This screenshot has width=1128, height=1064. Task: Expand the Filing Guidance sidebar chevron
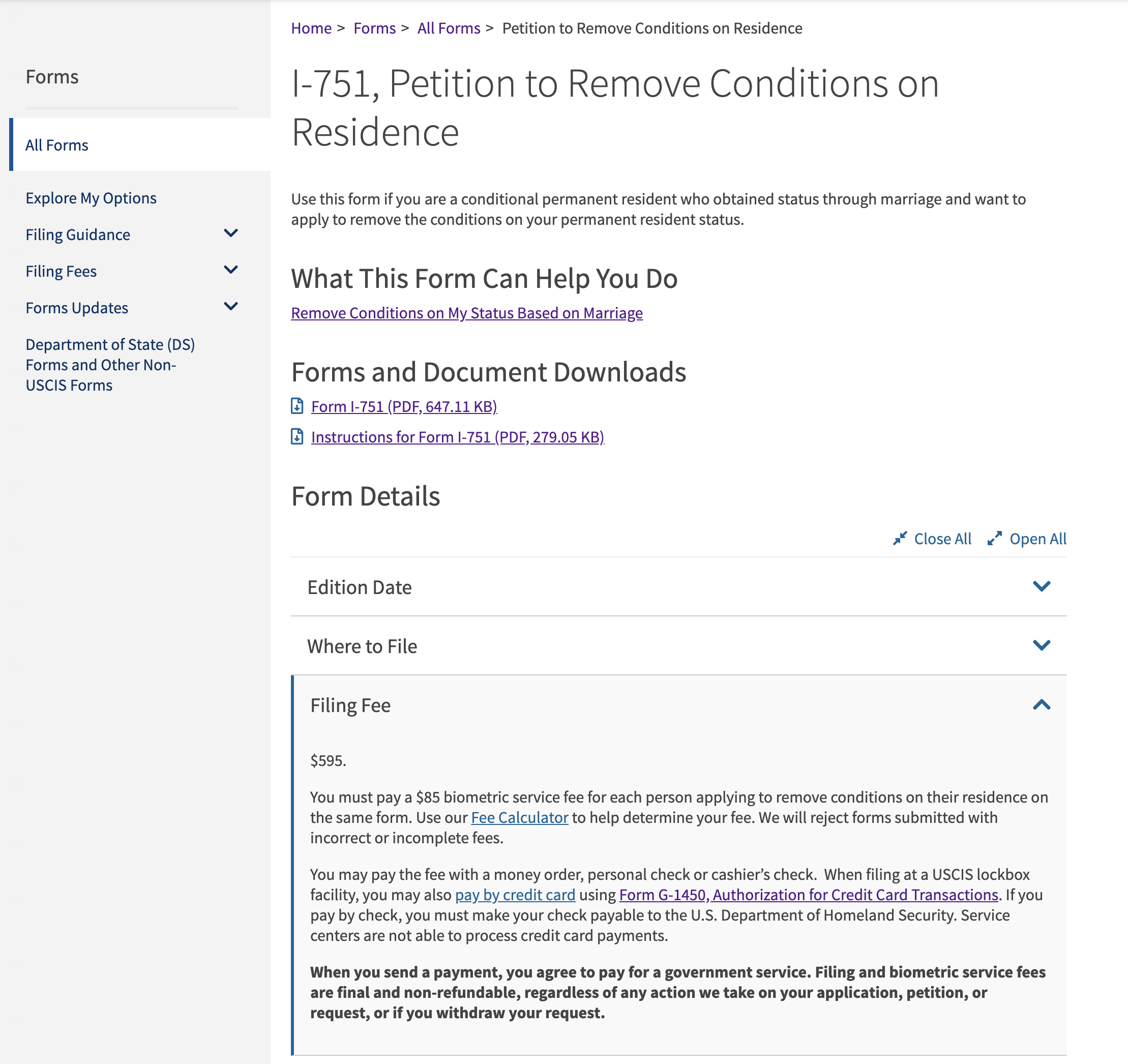tap(231, 233)
